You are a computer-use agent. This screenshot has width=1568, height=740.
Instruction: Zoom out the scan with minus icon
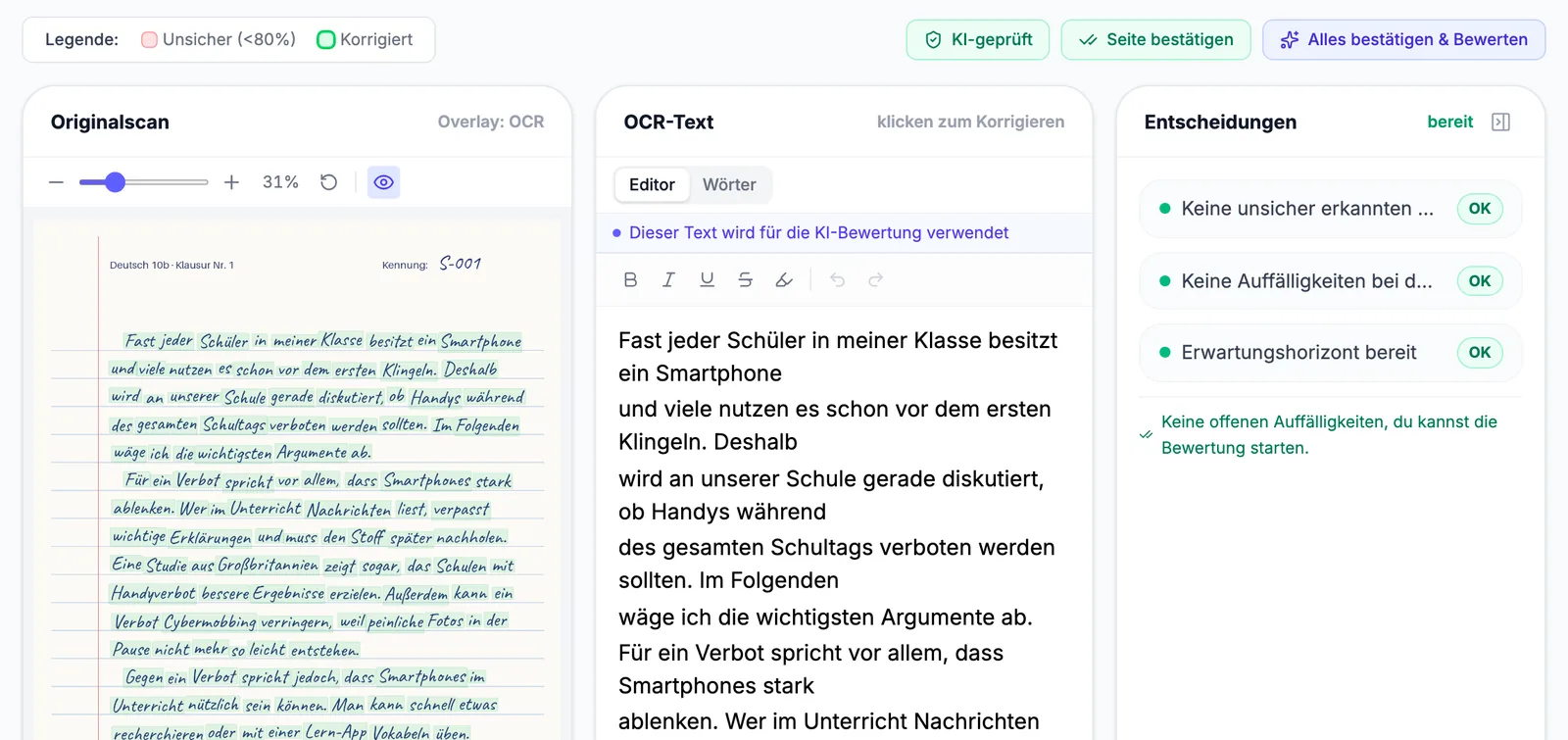56,182
